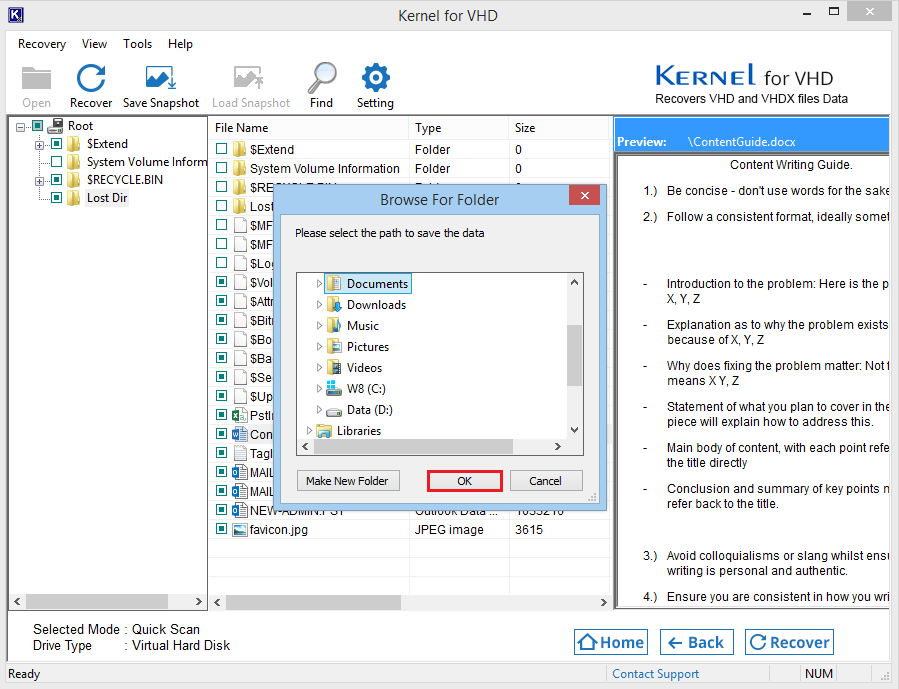
Task: Click the NEW-ADMIN Outlook file icon
Action: coord(239,510)
